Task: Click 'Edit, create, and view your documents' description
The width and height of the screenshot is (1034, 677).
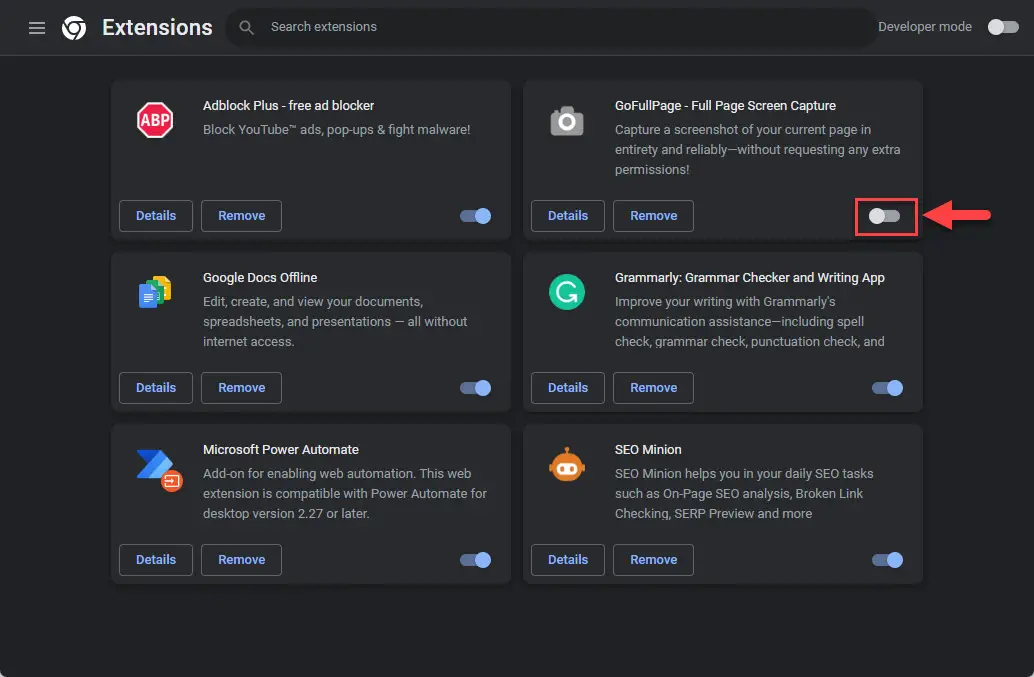Action: click(335, 322)
